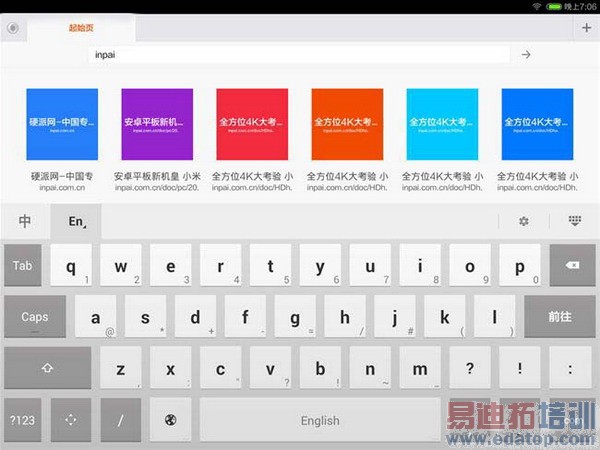Toggle the Caps key

(35, 316)
